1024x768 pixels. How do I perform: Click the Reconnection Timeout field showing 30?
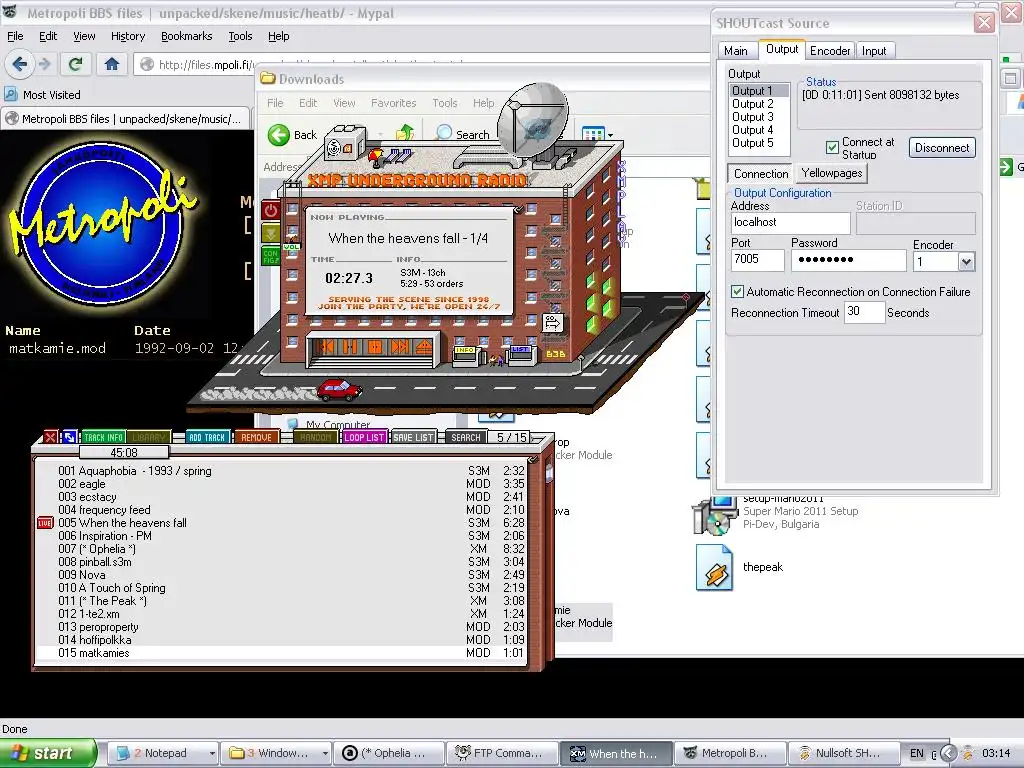click(x=864, y=312)
